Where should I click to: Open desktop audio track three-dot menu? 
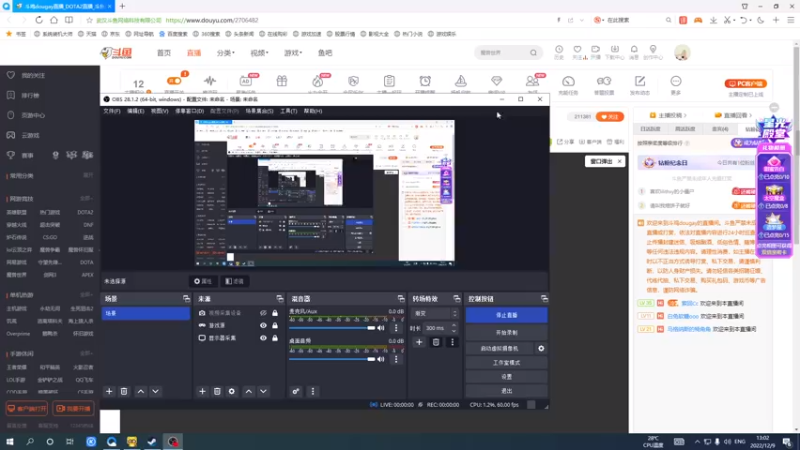(x=396, y=359)
